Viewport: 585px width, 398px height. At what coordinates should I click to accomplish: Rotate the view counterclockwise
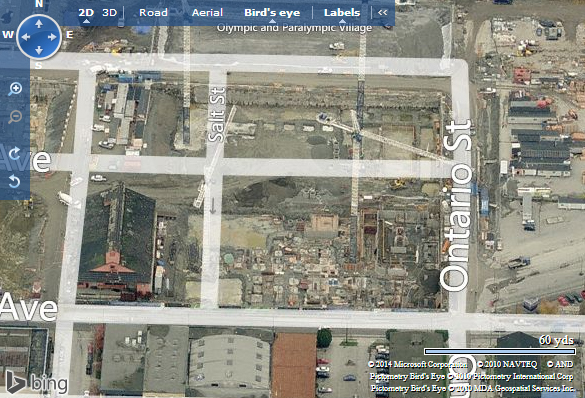[15, 181]
